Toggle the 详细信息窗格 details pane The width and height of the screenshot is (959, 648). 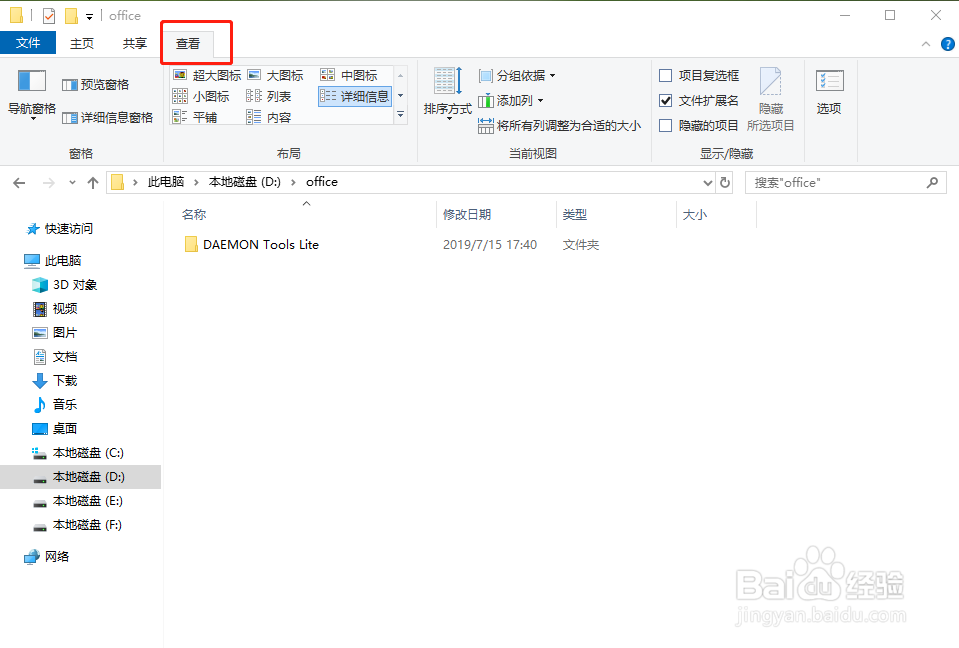coord(108,117)
